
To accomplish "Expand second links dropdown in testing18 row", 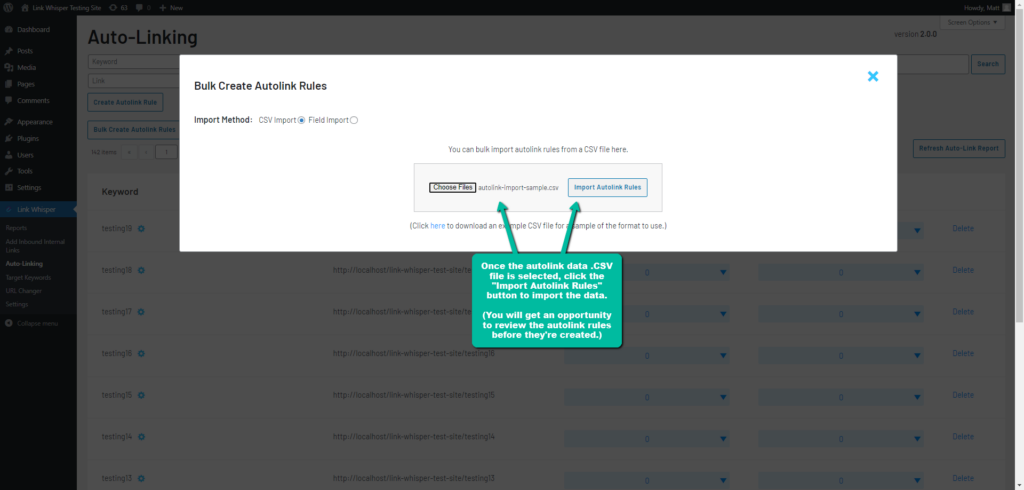I will (x=840, y=272).
